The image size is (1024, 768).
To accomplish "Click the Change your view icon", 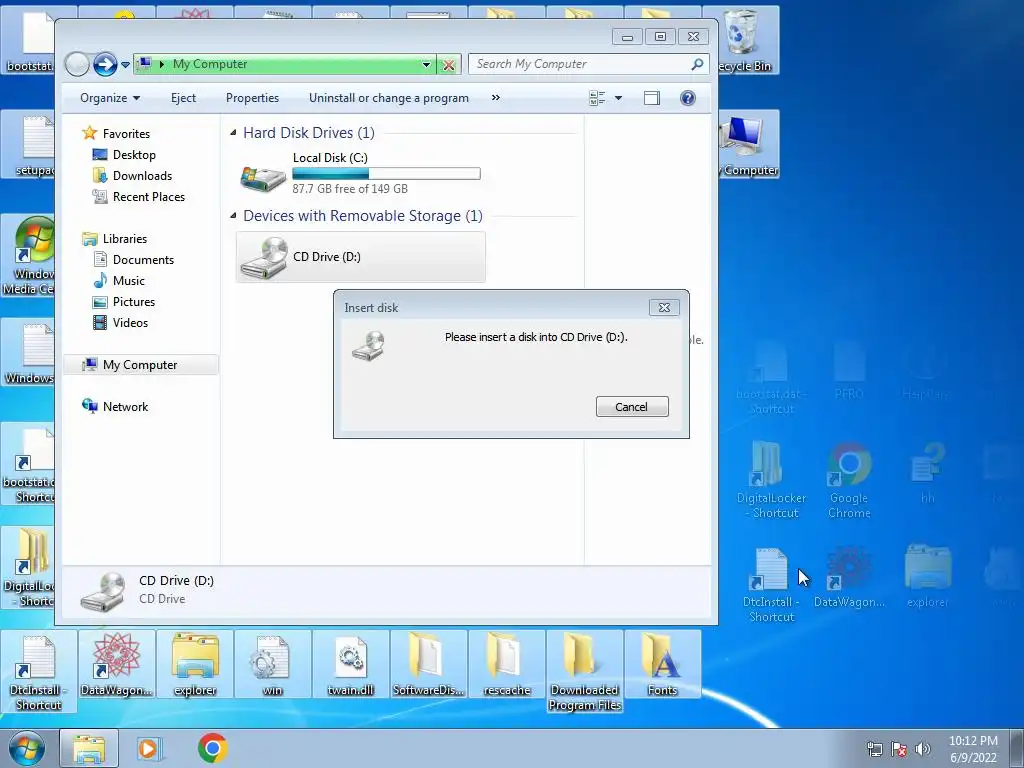I will point(597,98).
